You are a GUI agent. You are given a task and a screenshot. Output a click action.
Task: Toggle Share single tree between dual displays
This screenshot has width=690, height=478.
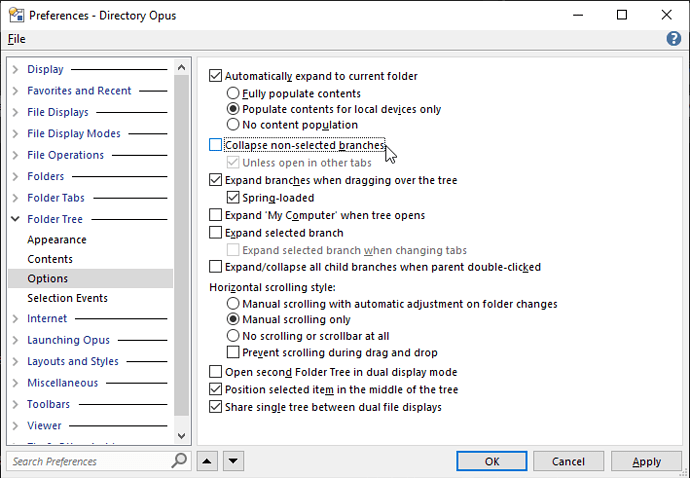pos(215,407)
